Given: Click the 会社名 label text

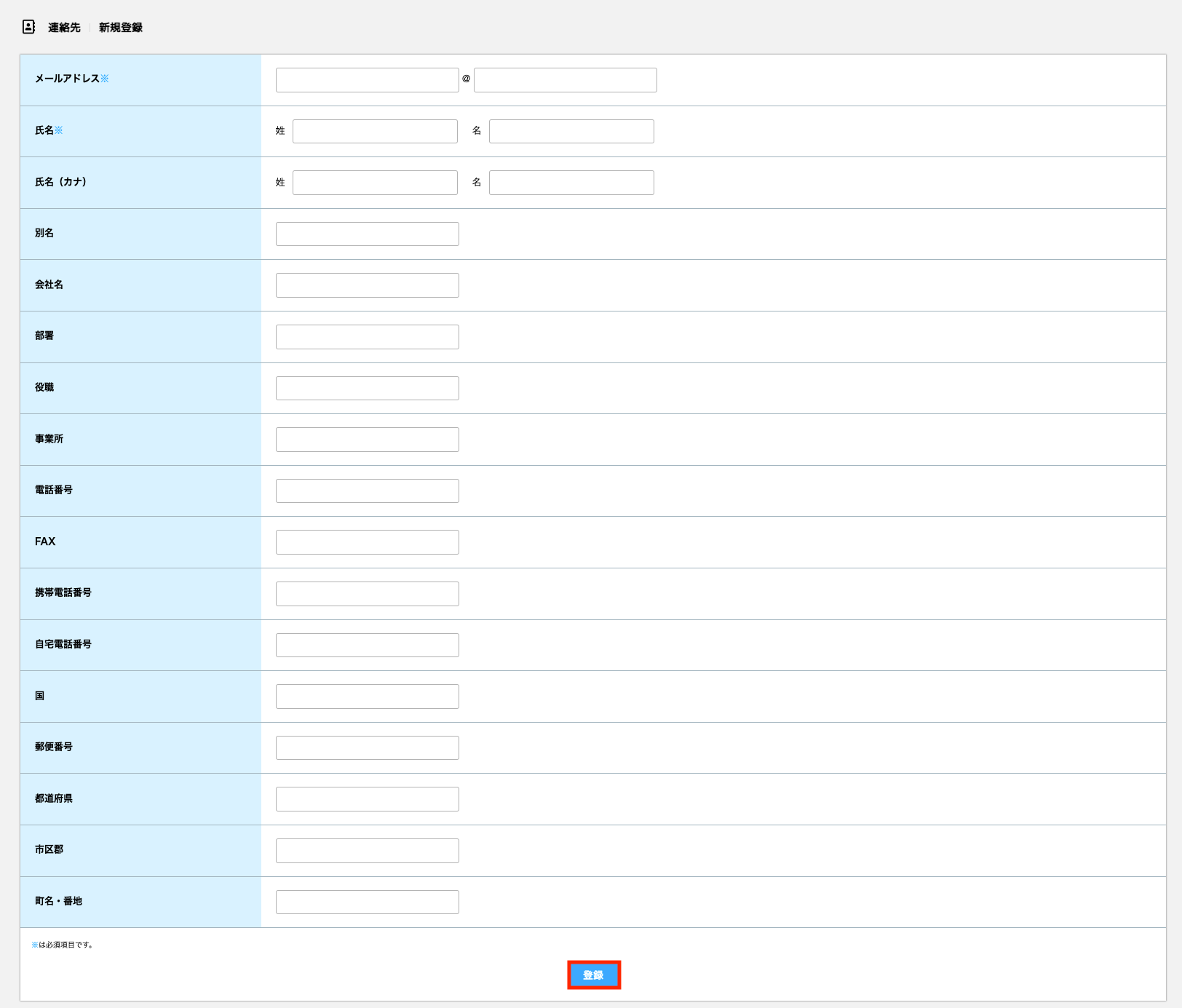Looking at the screenshot, I should tap(49, 285).
